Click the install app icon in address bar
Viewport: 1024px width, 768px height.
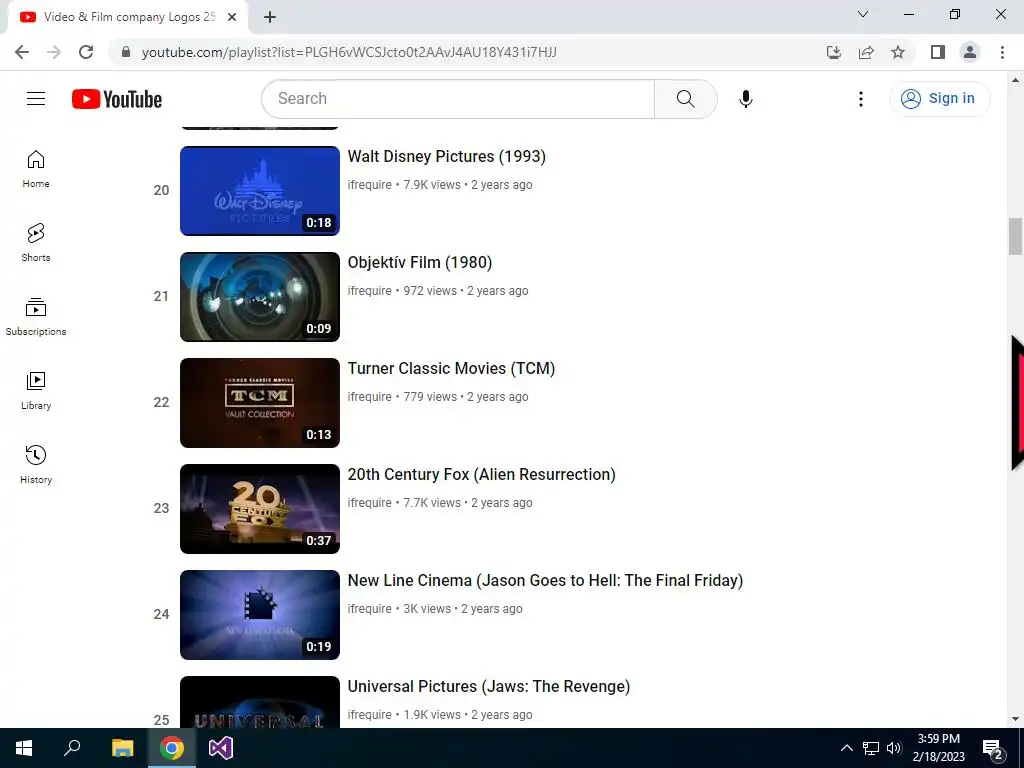(x=834, y=52)
